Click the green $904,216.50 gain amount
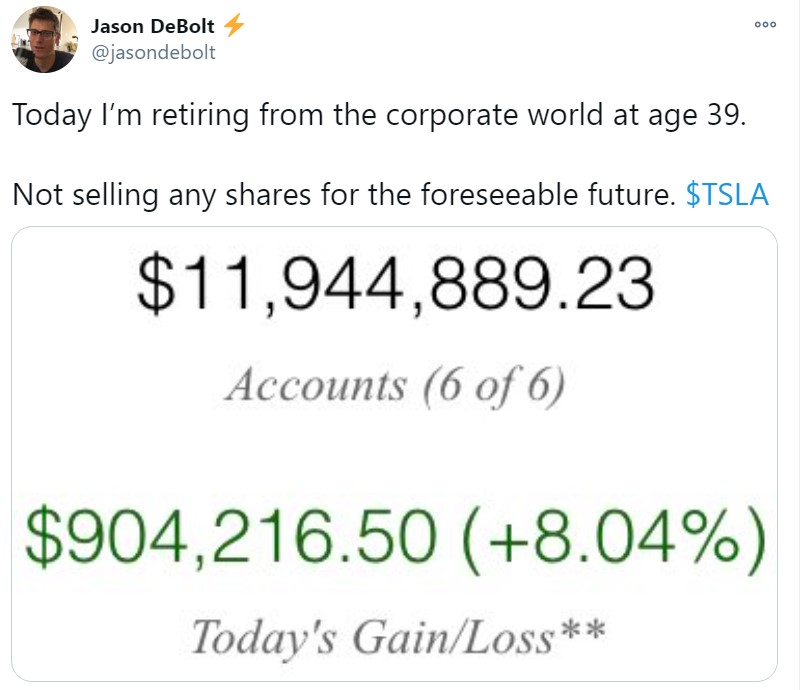This screenshot has width=808, height=690. (231, 536)
